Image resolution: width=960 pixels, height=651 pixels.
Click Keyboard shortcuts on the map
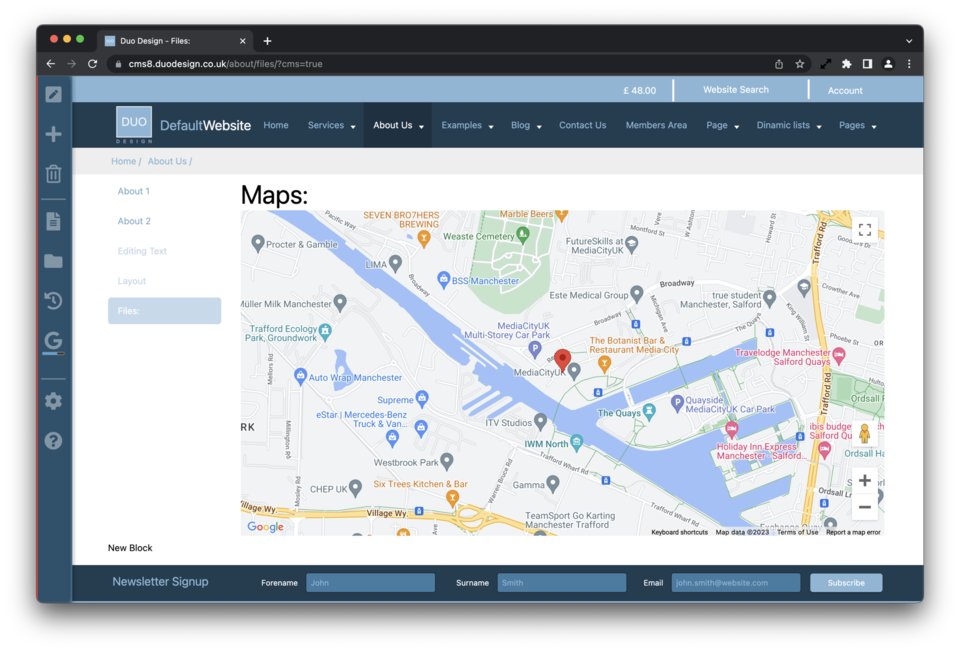pyautogui.click(x=679, y=532)
